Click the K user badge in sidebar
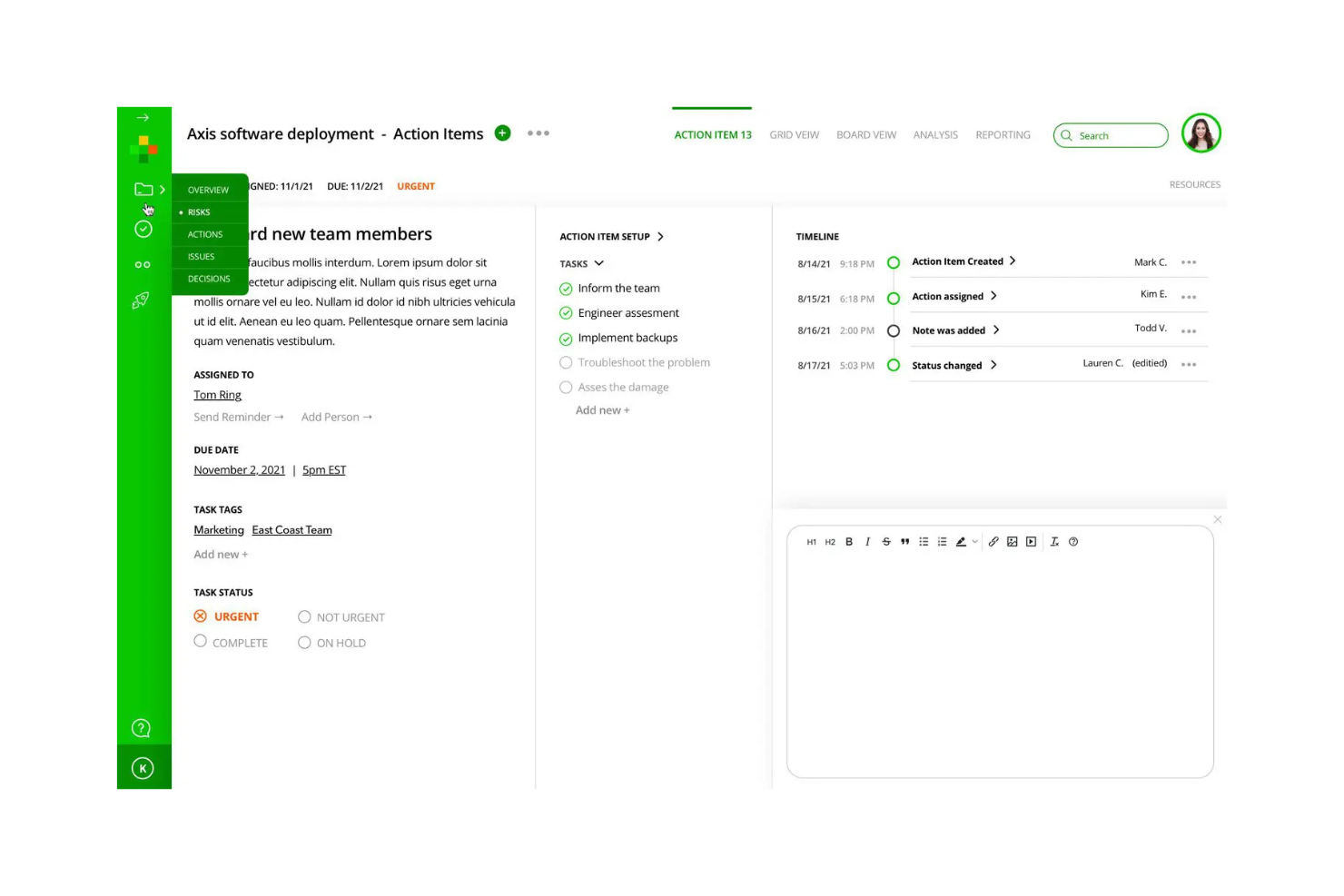Image resolution: width=1344 pixels, height=896 pixels. click(143, 768)
